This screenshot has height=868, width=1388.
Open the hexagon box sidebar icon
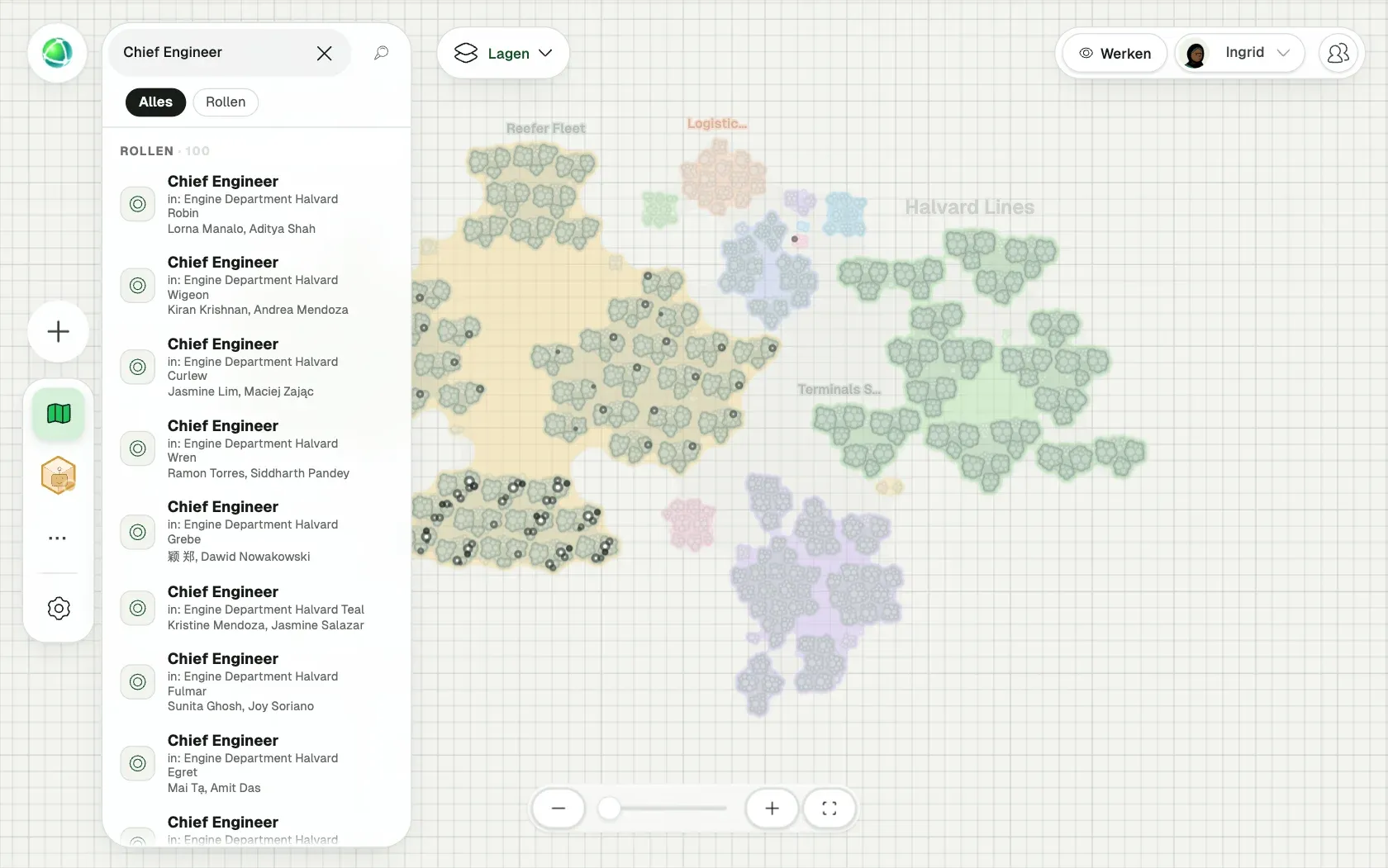click(x=59, y=476)
